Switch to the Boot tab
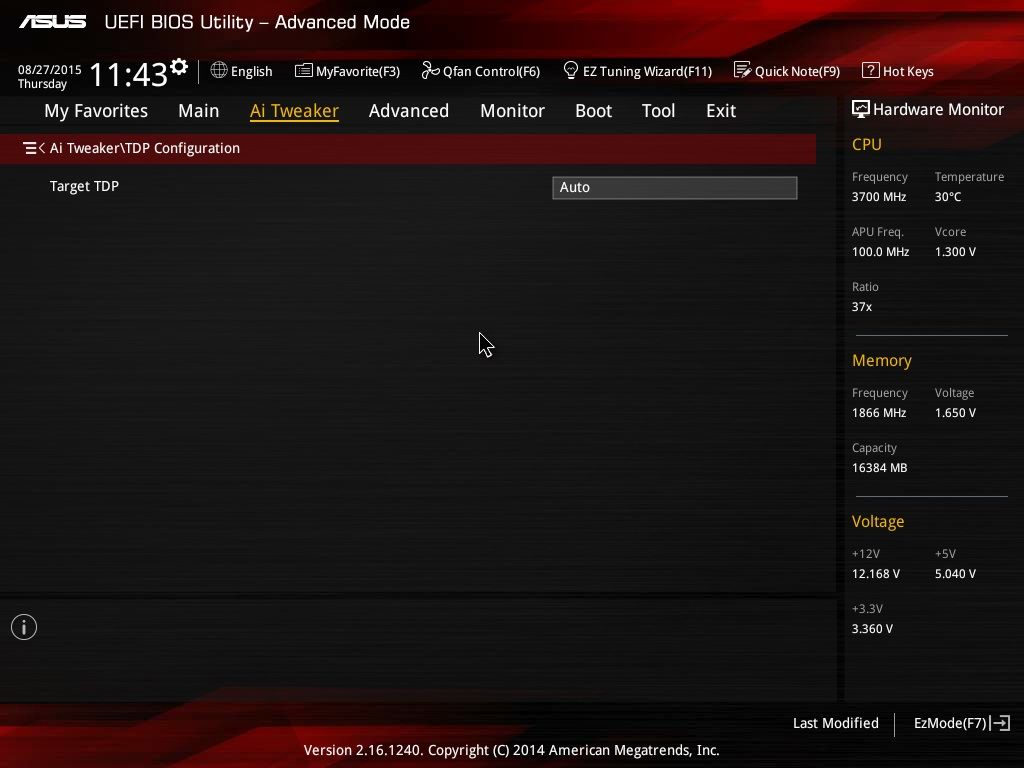 (594, 111)
